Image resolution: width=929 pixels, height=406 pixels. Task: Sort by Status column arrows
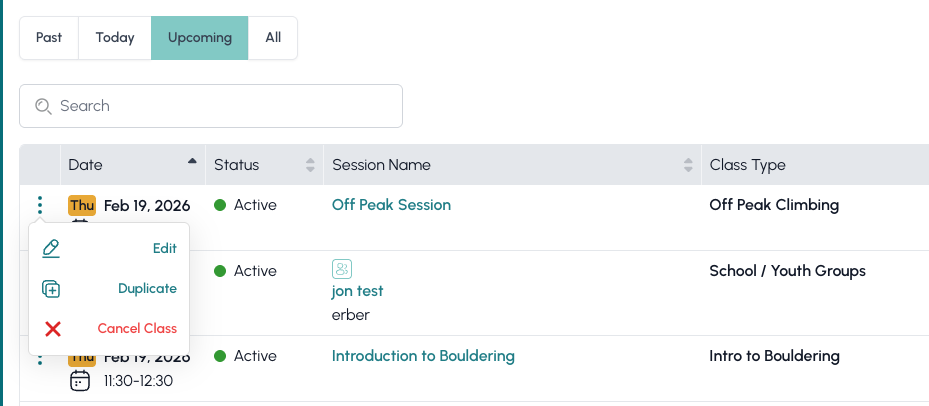pos(310,165)
